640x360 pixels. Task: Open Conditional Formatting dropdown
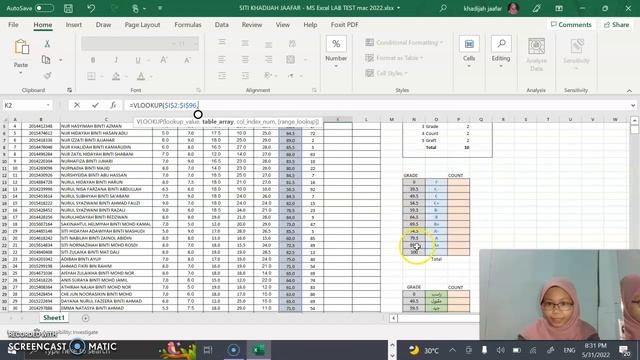pyautogui.click(x=404, y=42)
